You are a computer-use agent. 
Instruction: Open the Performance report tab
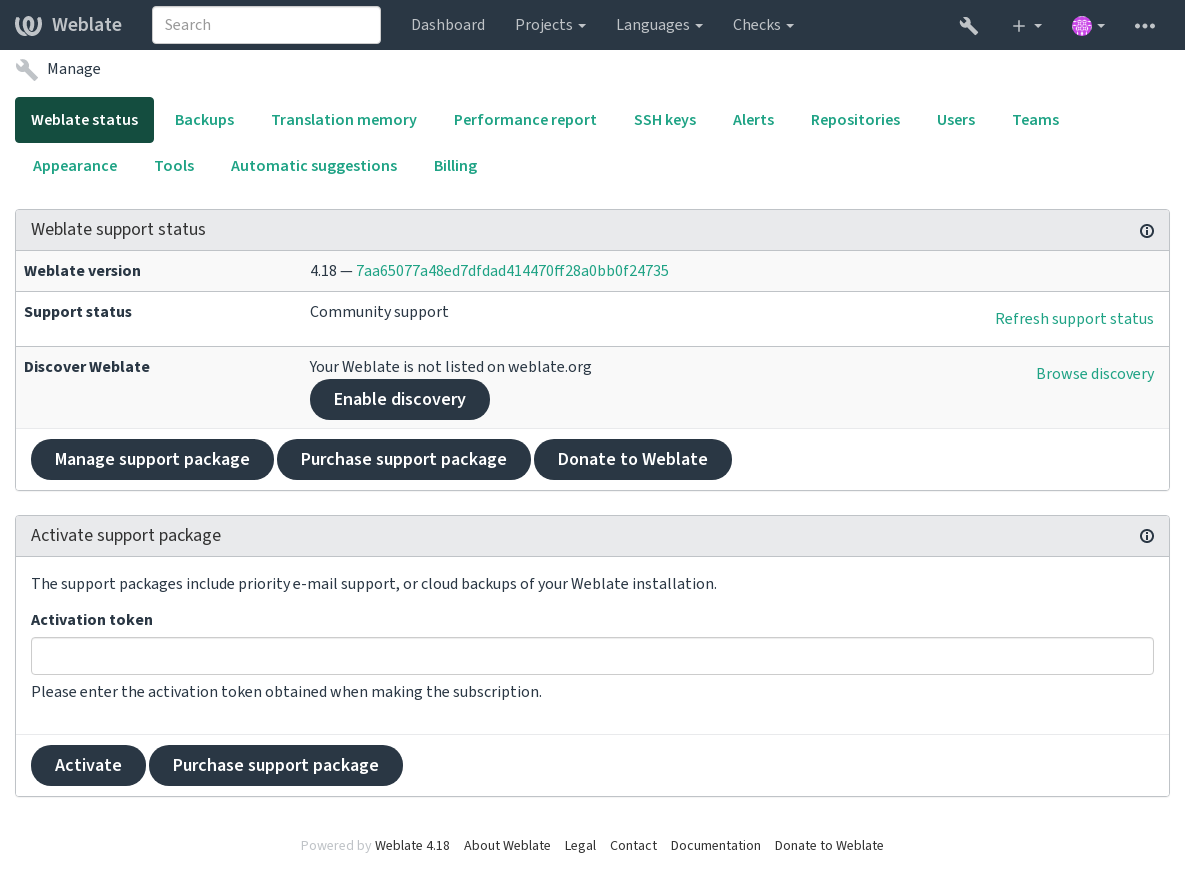pos(524,120)
